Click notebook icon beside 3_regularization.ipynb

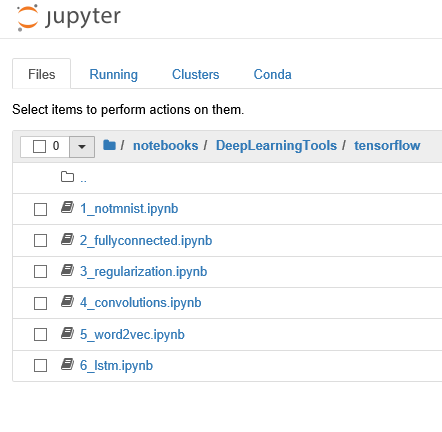(x=67, y=270)
